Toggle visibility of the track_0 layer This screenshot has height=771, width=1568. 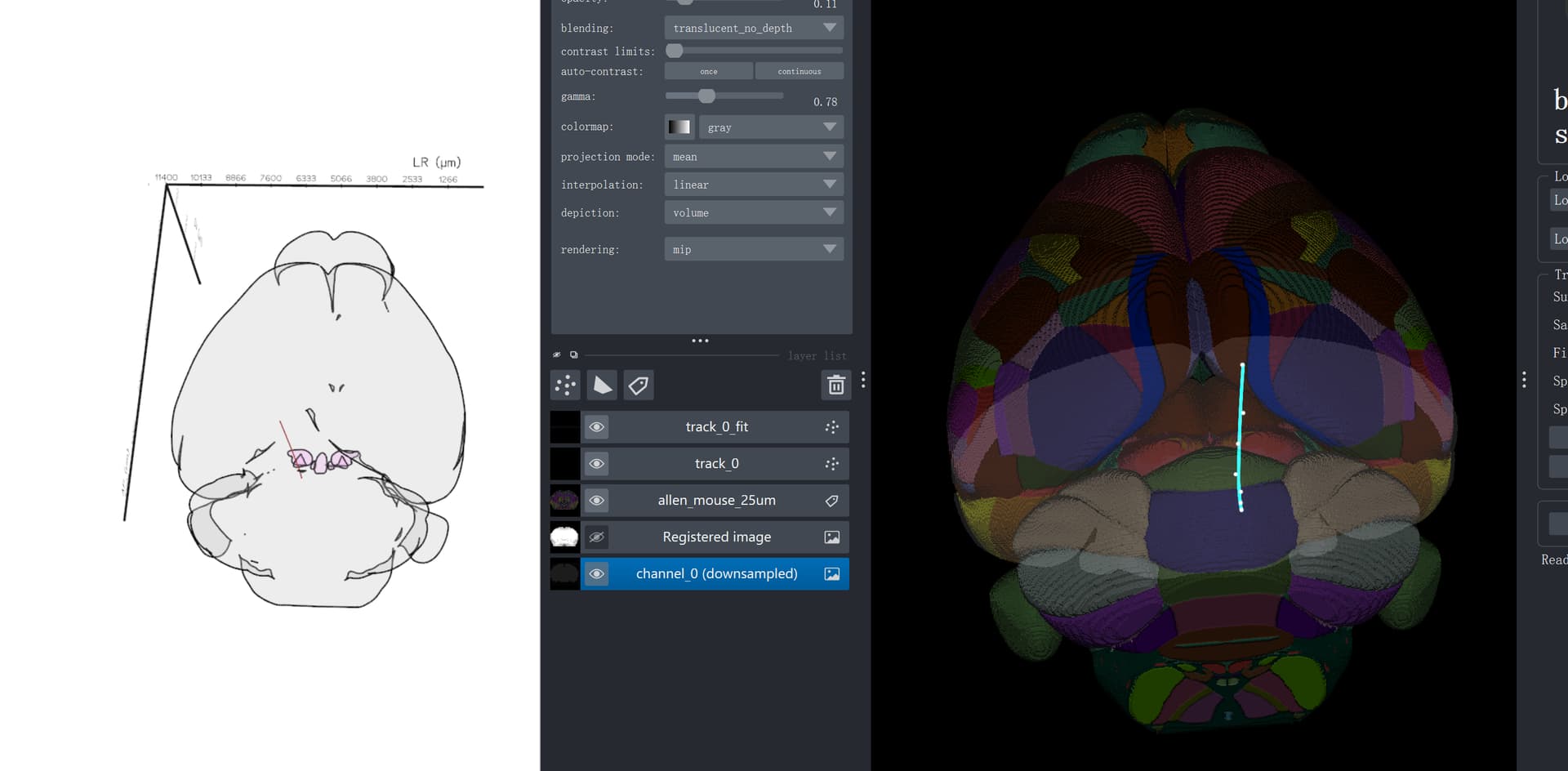pos(597,463)
